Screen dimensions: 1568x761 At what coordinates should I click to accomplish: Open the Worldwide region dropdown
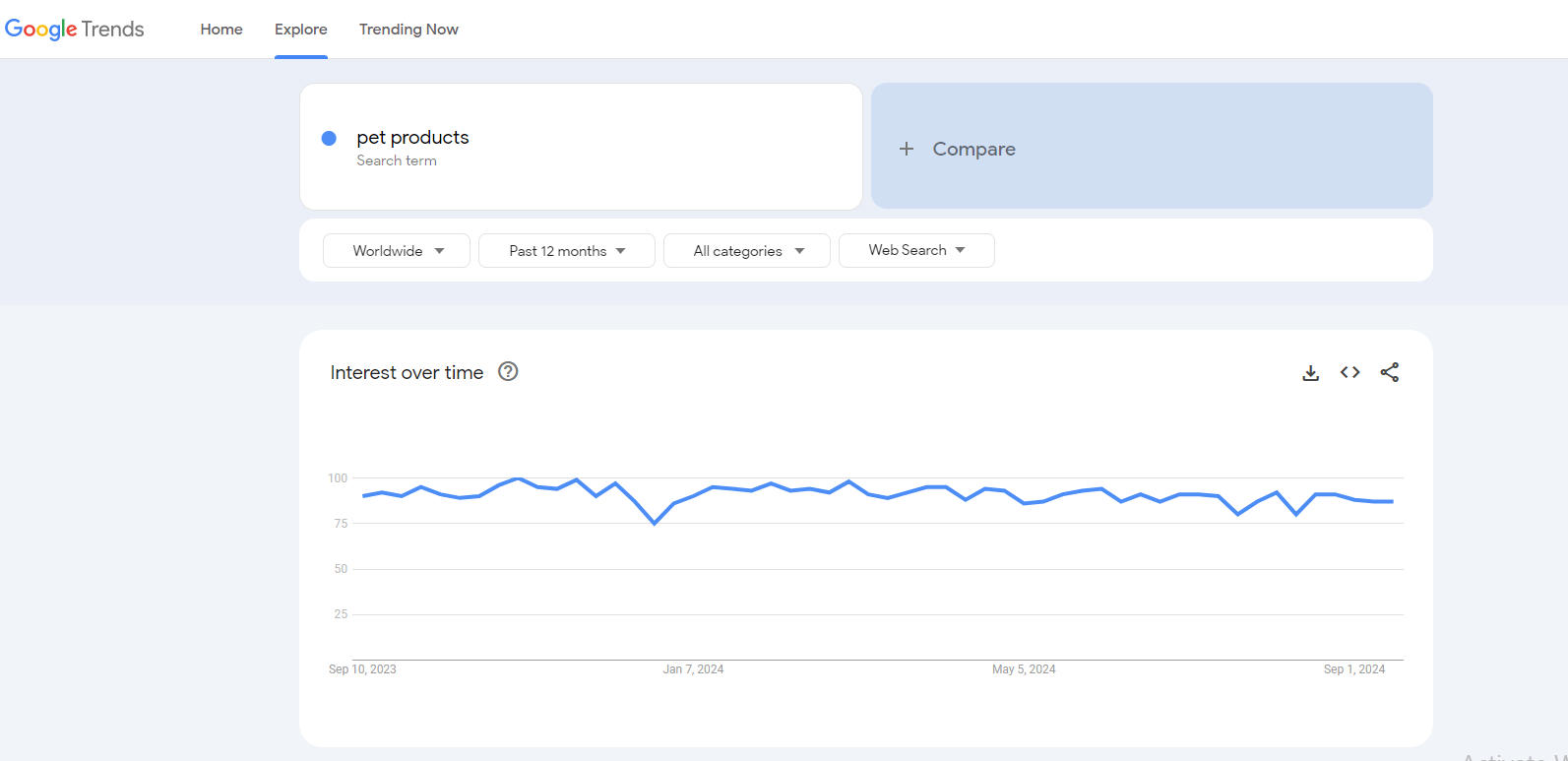(397, 250)
